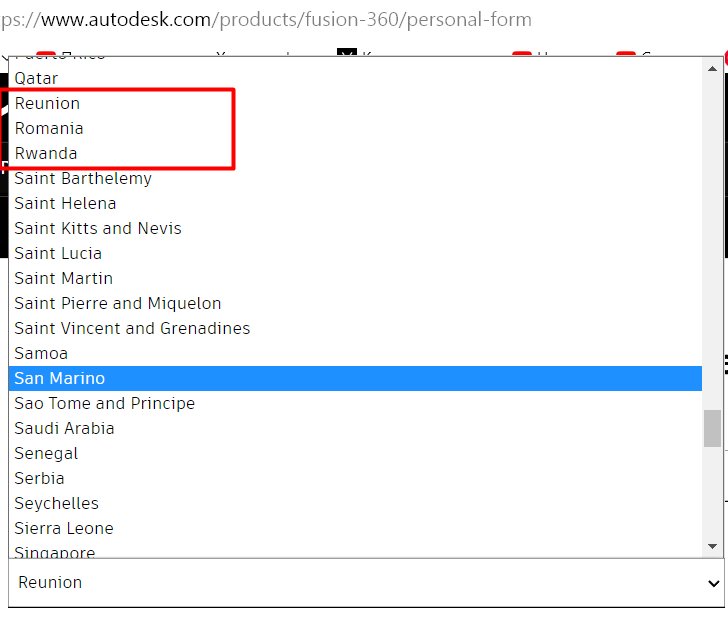Image resolution: width=728 pixels, height=617 pixels.
Task: Select Saint Vincent and Grenadines
Action: [x=132, y=328]
